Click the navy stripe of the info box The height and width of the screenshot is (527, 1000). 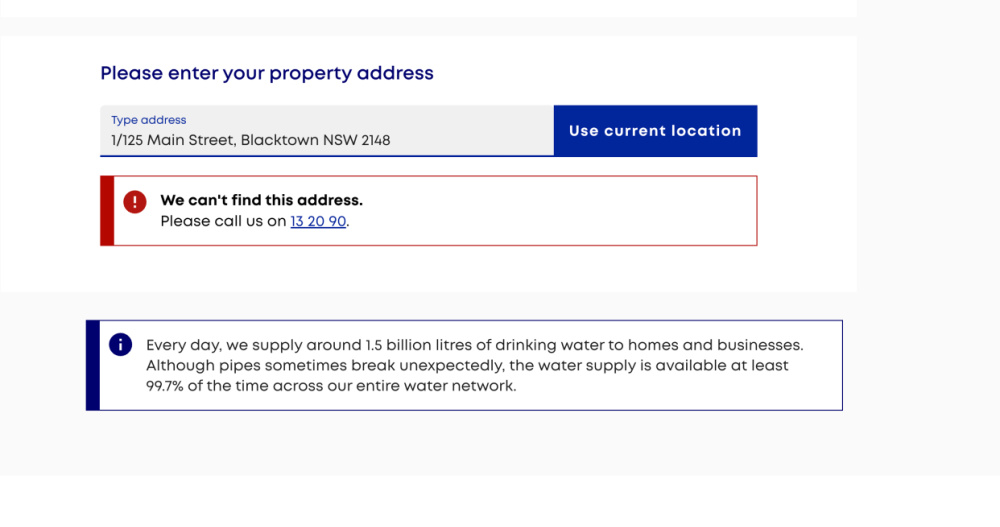click(x=93, y=365)
